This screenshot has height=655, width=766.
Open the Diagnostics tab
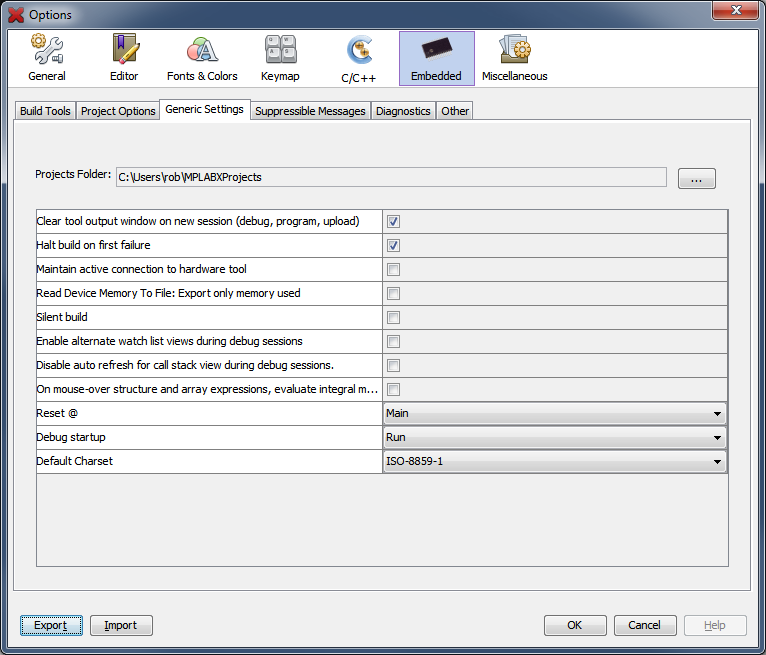[403, 111]
